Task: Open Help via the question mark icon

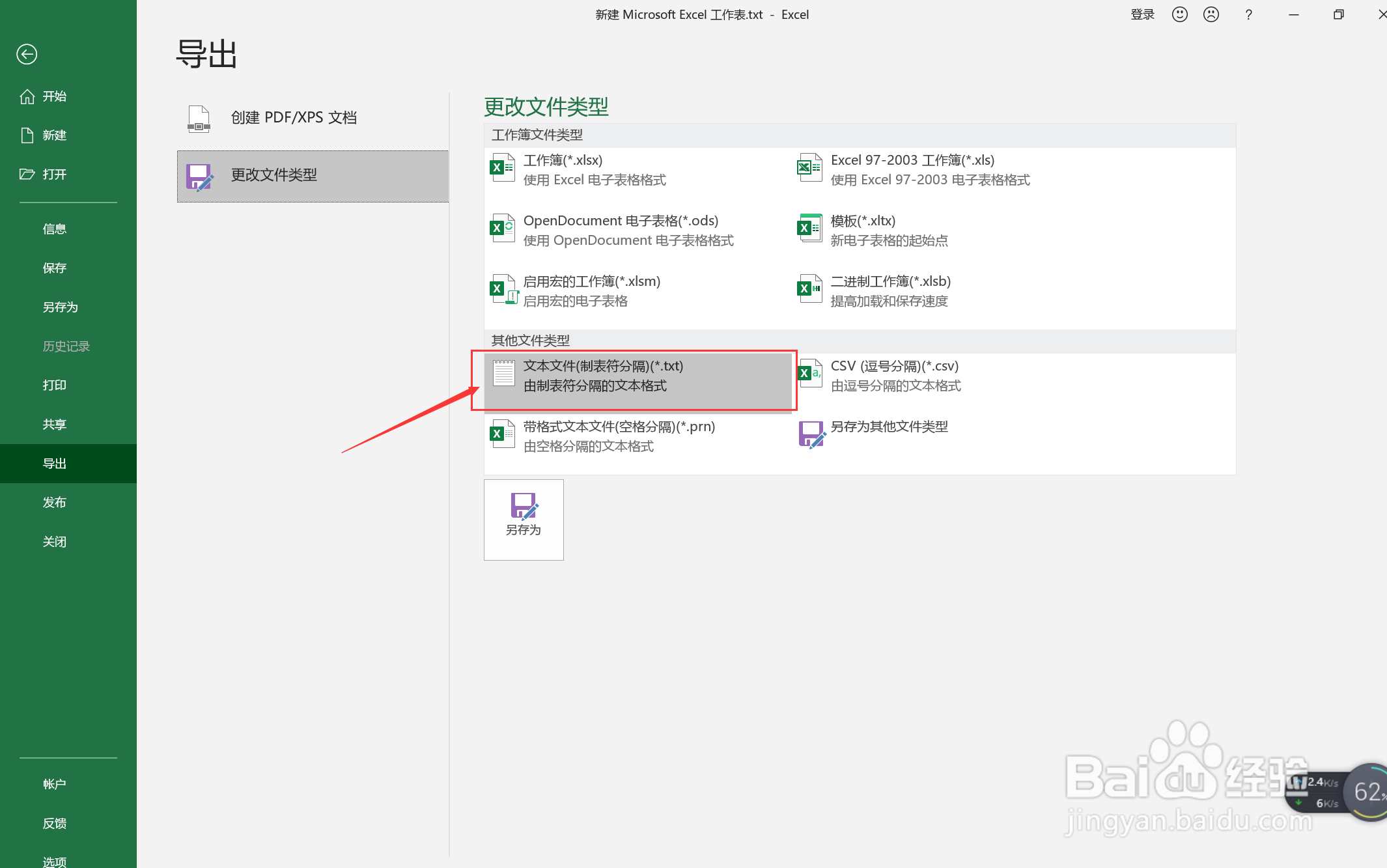Action: 1248,14
